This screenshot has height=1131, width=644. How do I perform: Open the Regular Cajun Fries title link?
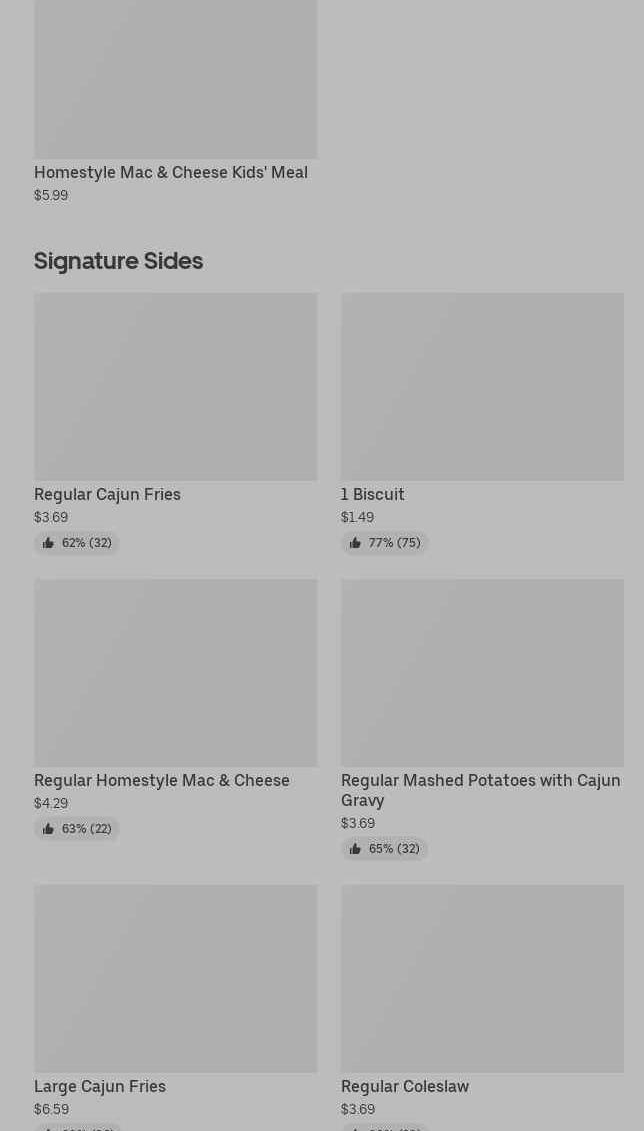pos(107,494)
